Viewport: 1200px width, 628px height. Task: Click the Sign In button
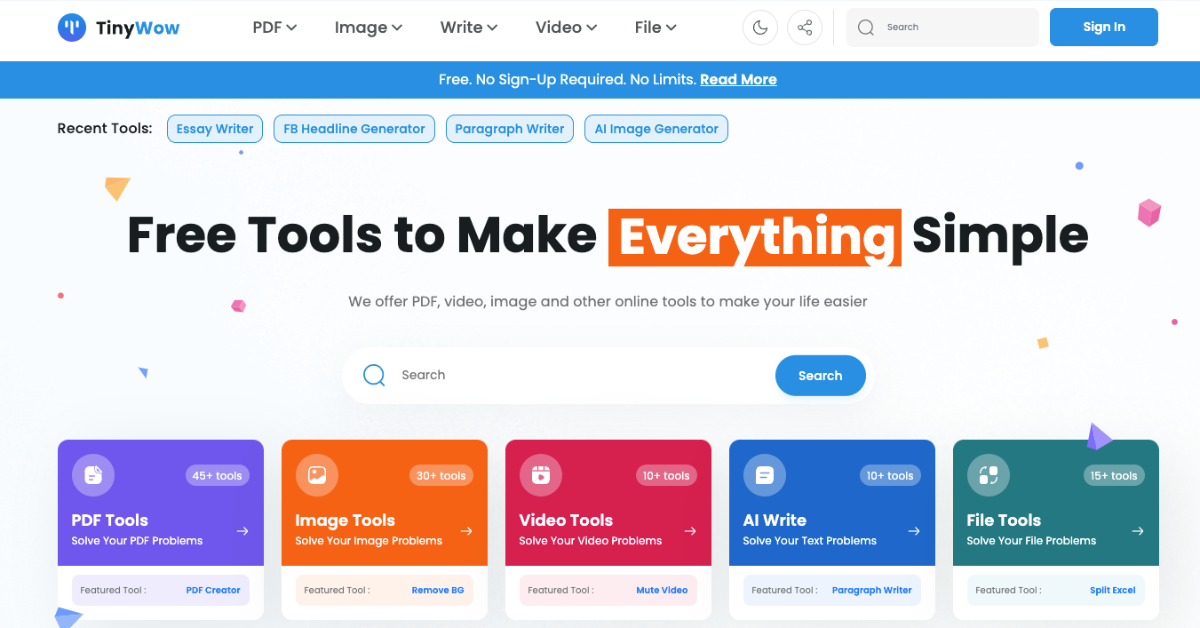1104,27
